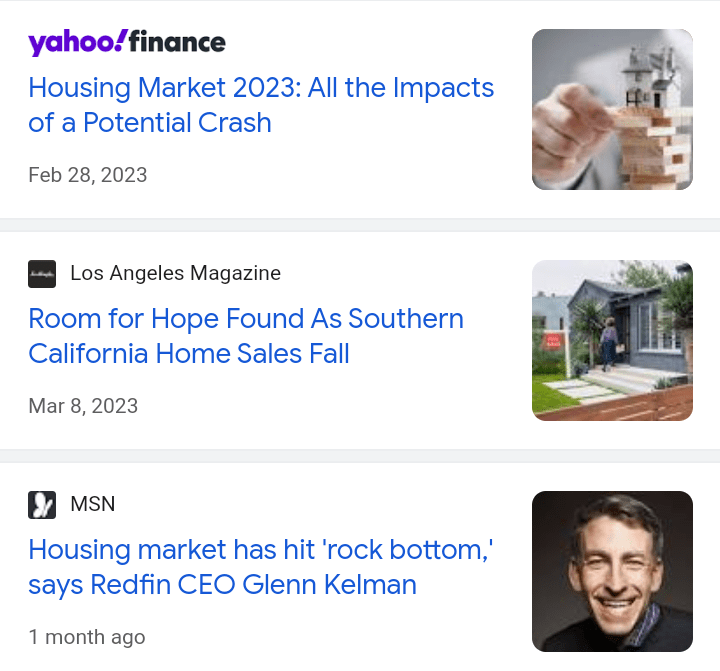Open the blue house for-sale thumbnail

tap(612, 340)
